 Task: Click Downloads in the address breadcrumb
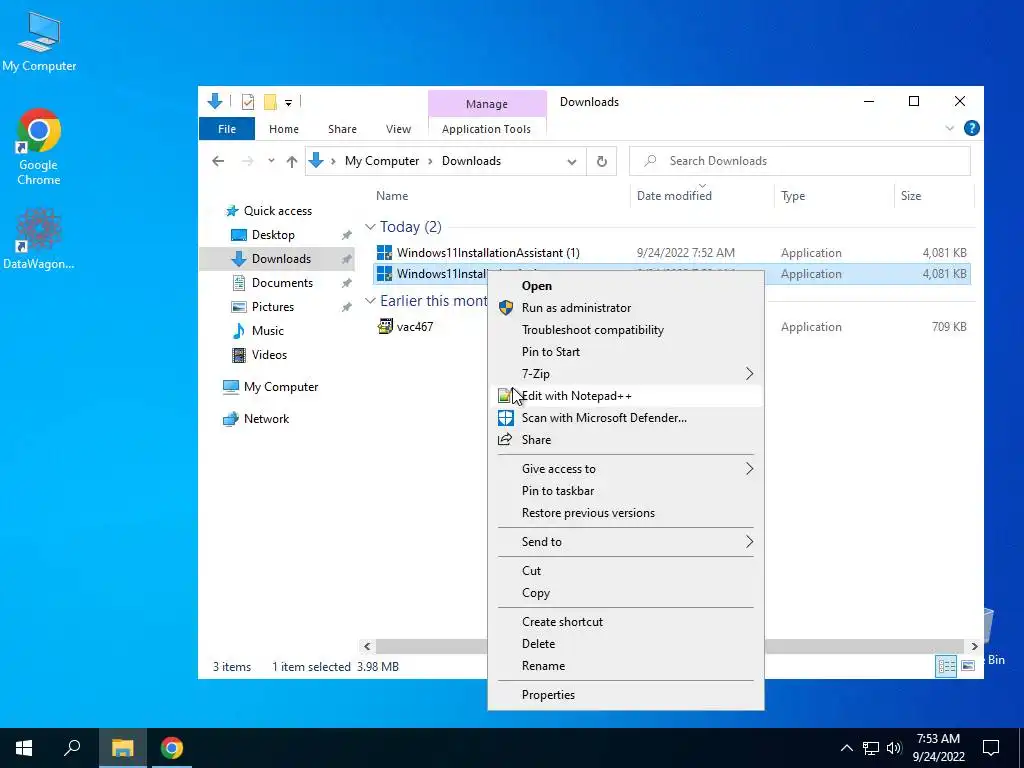pyautogui.click(x=472, y=161)
